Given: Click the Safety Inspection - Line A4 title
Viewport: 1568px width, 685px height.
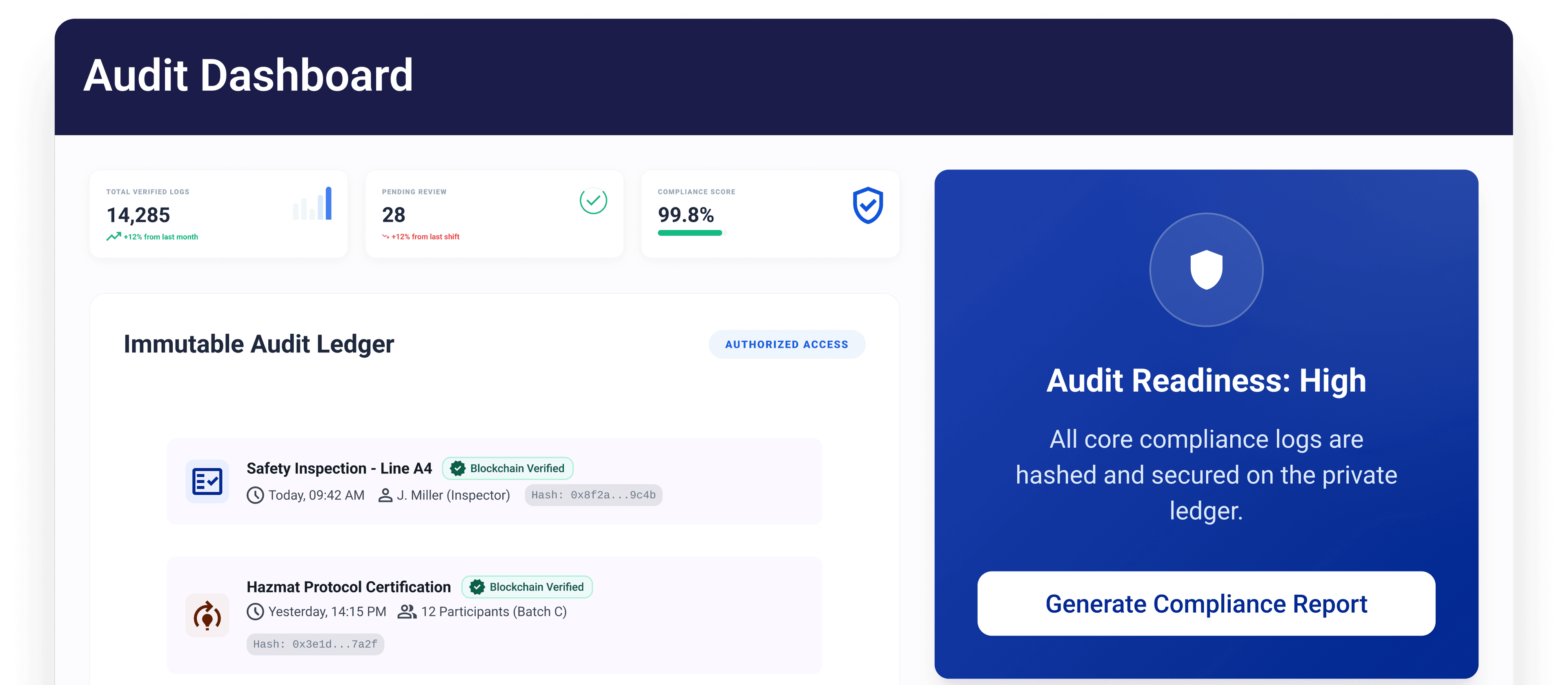Looking at the screenshot, I should point(339,468).
